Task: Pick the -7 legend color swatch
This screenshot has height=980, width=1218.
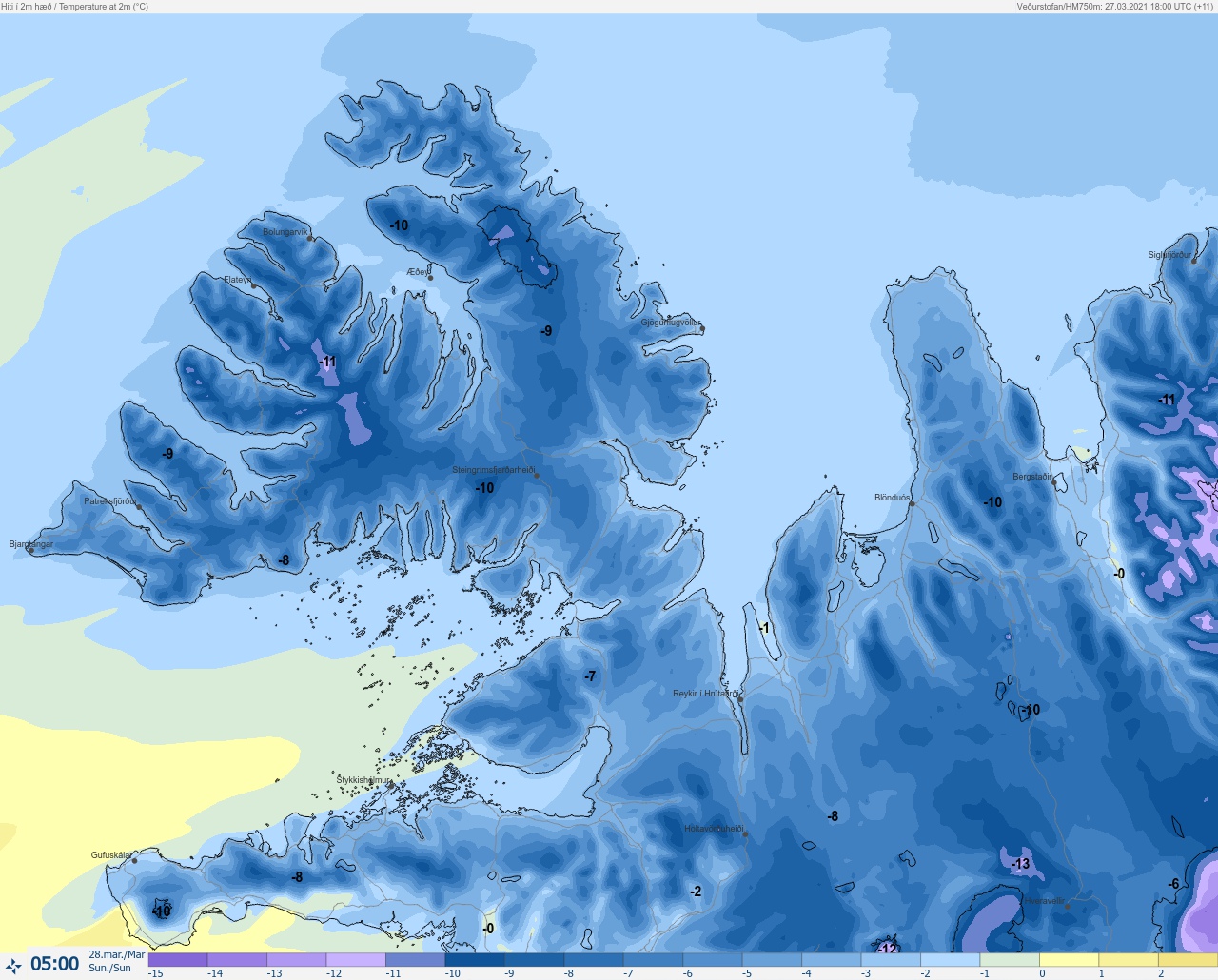Action: (653, 960)
